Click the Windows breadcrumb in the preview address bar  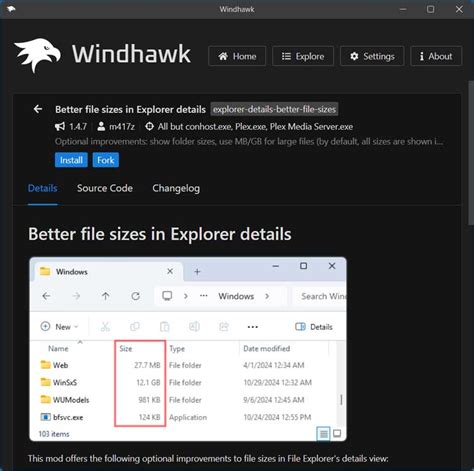pyautogui.click(x=236, y=296)
